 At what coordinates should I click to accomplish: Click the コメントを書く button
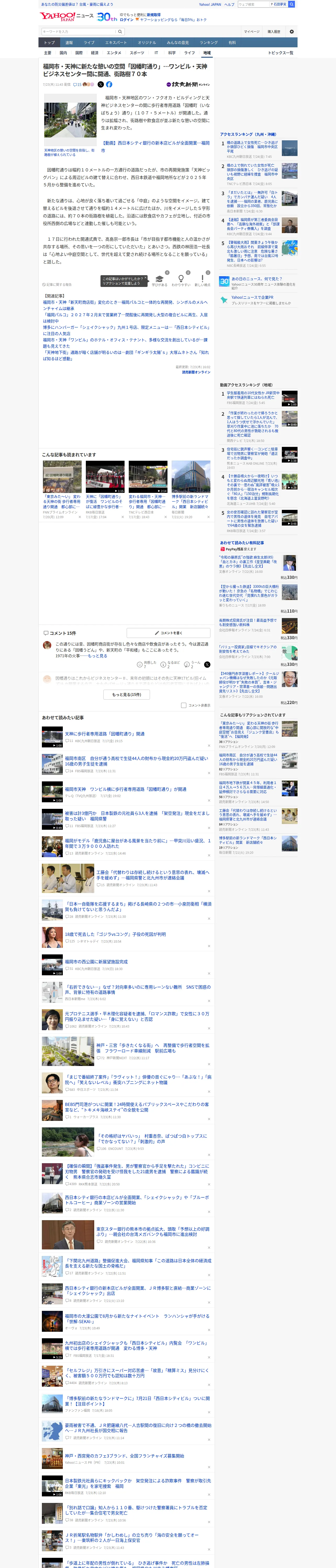point(168,632)
